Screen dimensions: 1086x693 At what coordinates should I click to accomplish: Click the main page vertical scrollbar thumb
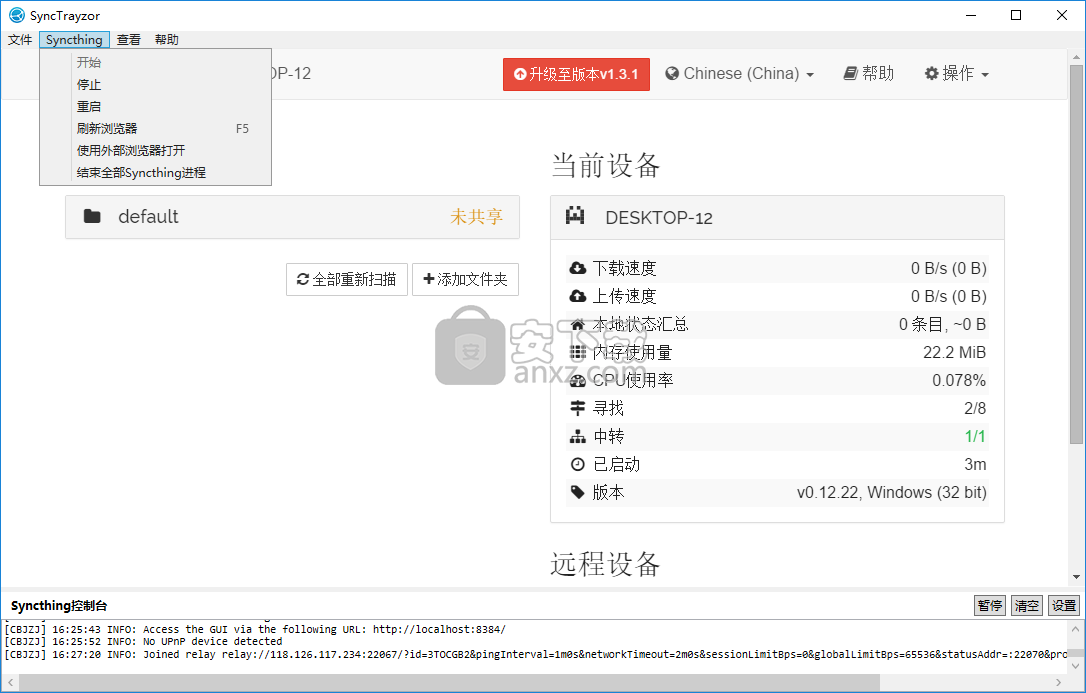pos(1076,254)
